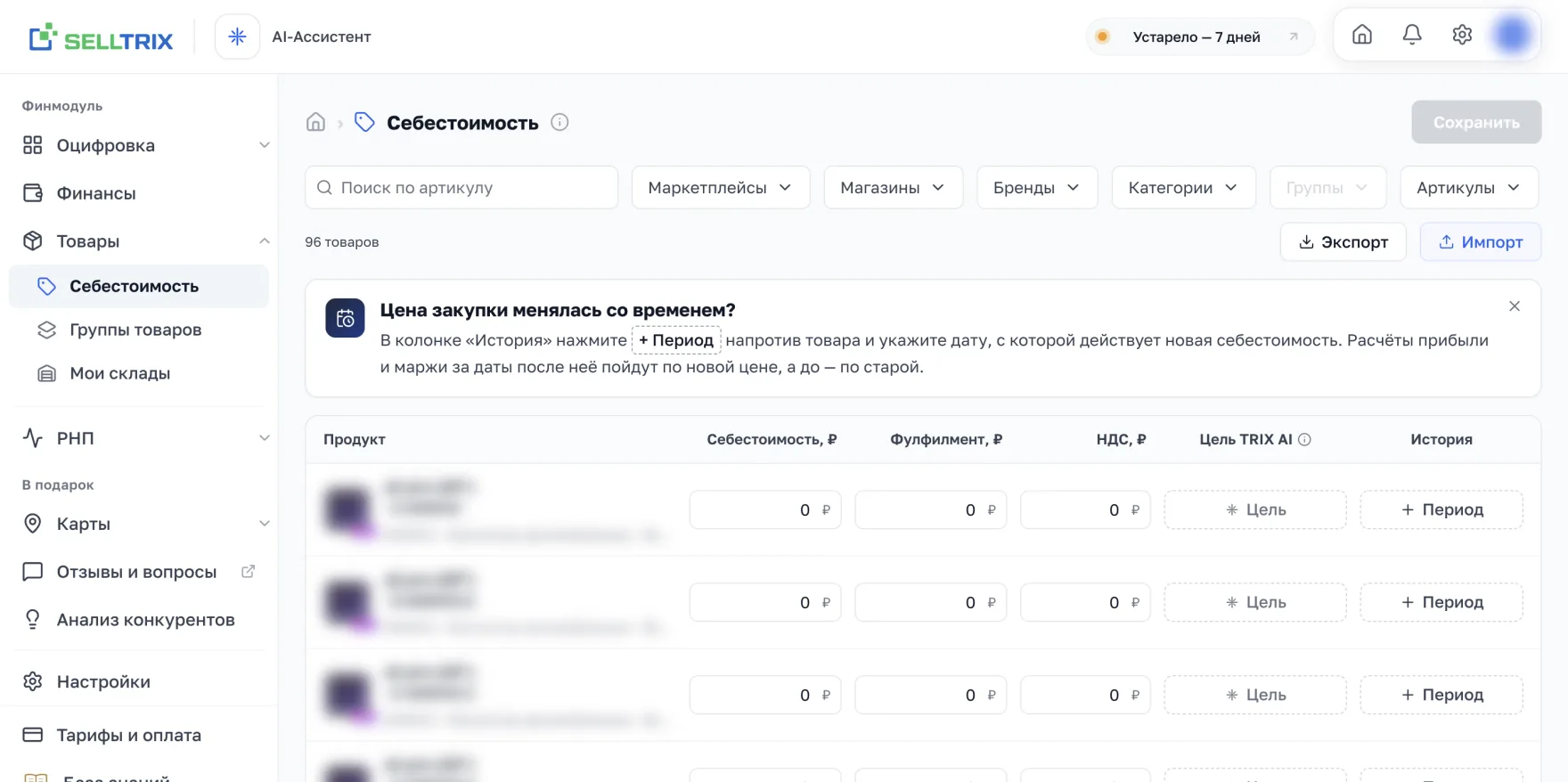Click the second row Цель button
This screenshot has width=1568, height=782.
click(1255, 603)
